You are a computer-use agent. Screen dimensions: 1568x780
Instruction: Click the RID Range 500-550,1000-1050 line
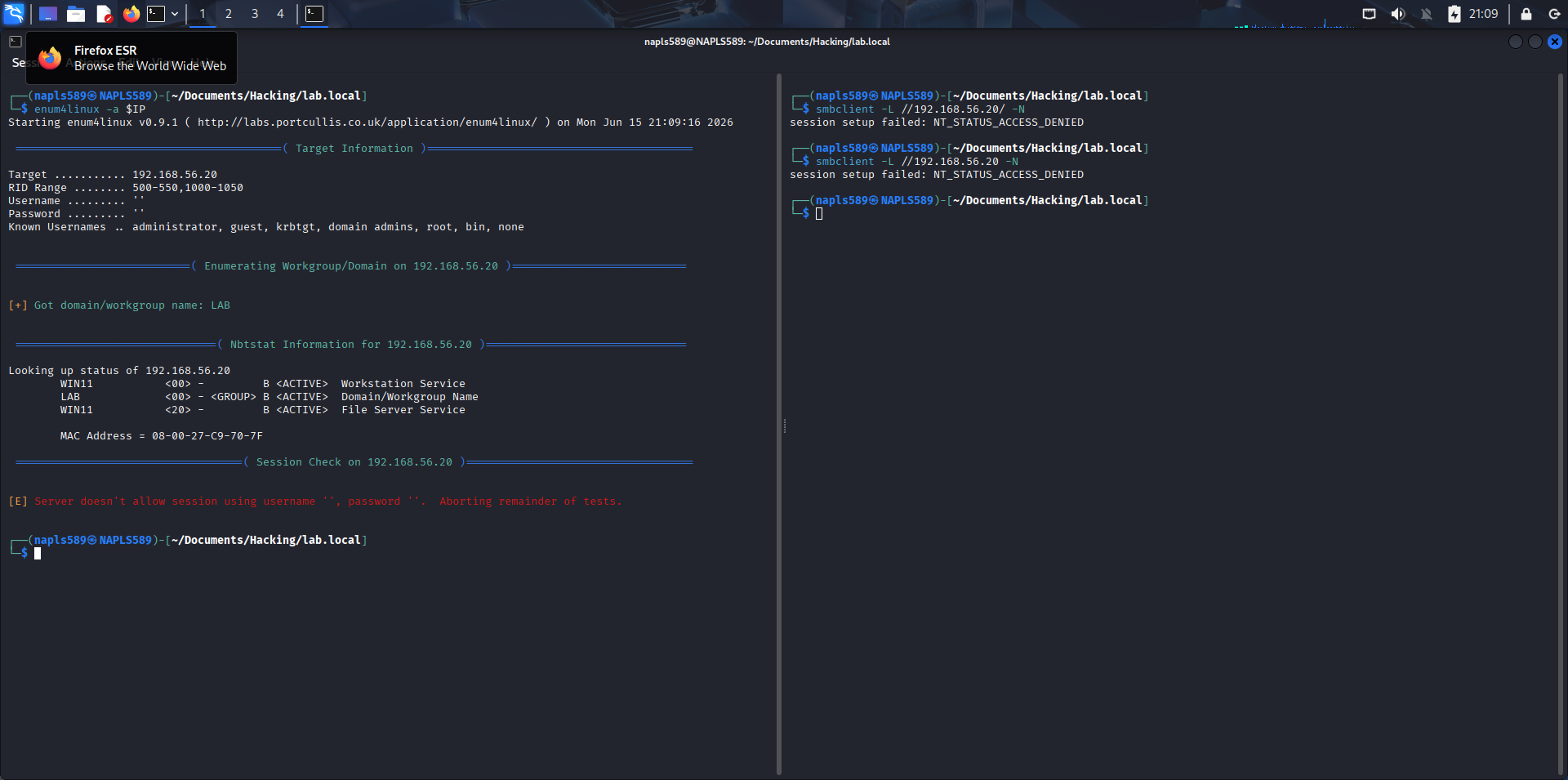point(126,188)
